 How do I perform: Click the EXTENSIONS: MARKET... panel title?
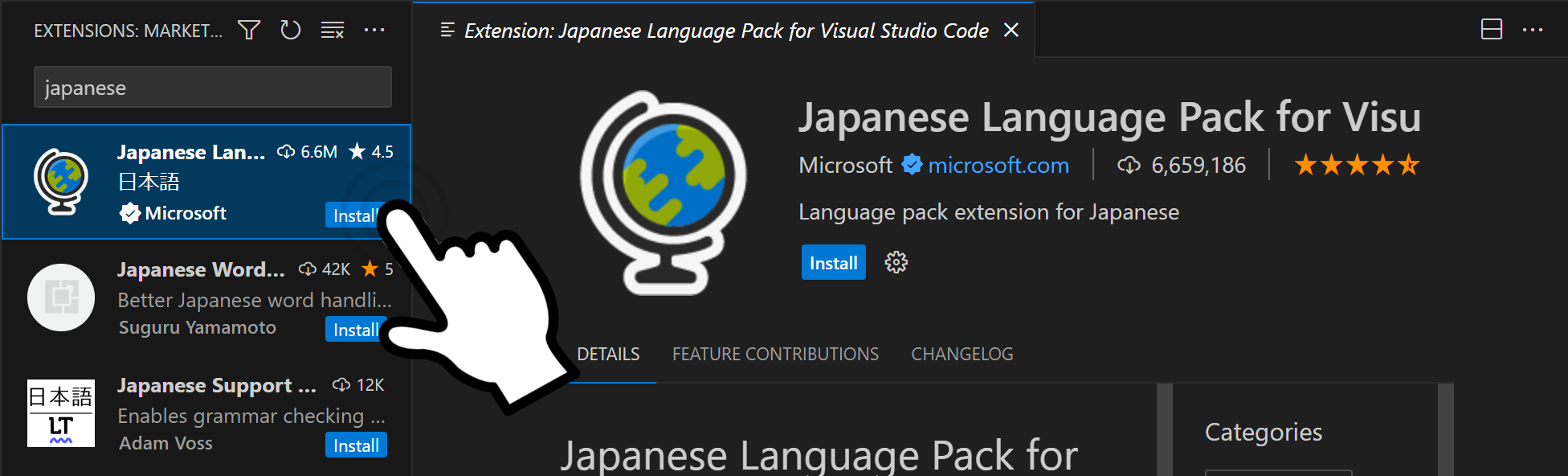pyautogui.click(x=129, y=31)
